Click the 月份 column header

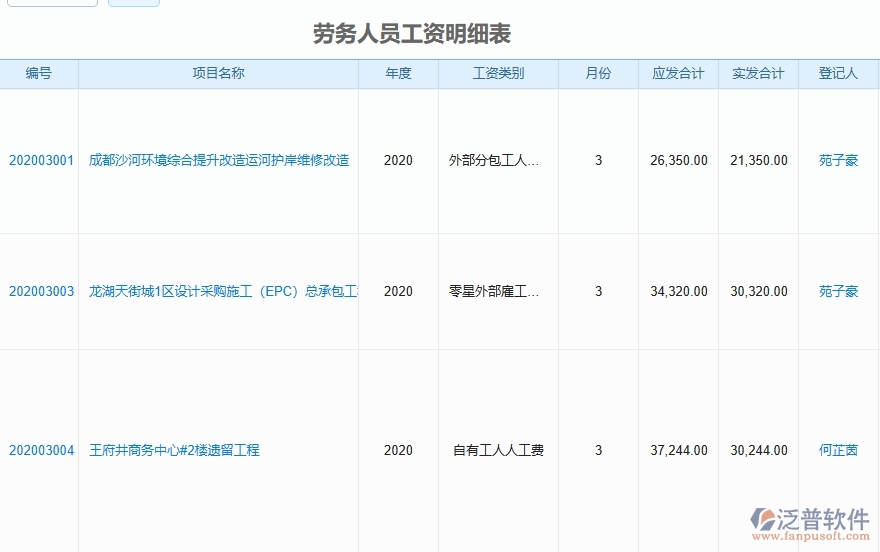click(x=598, y=73)
